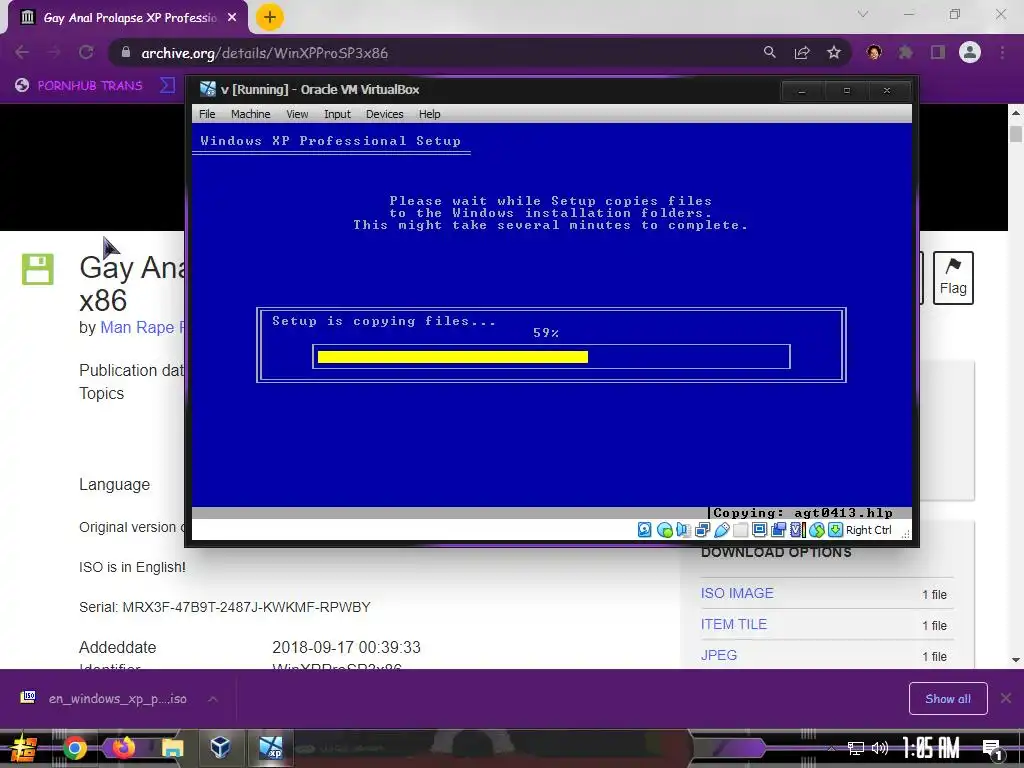Image resolution: width=1024 pixels, height=768 pixels.
Task: Switch to running XP VM taskbar icon
Action: 270,747
